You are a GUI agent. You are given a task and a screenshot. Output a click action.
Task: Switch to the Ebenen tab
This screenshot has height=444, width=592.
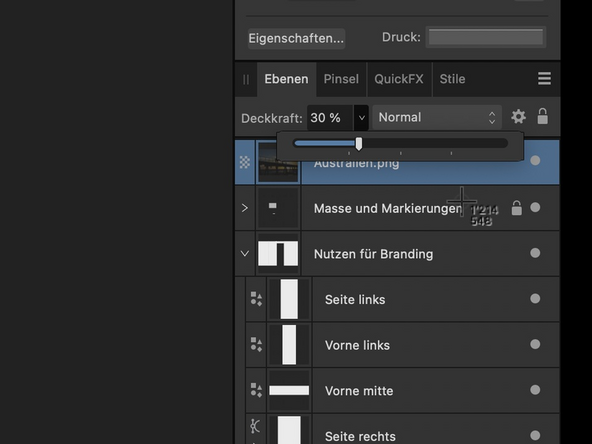(287, 79)
